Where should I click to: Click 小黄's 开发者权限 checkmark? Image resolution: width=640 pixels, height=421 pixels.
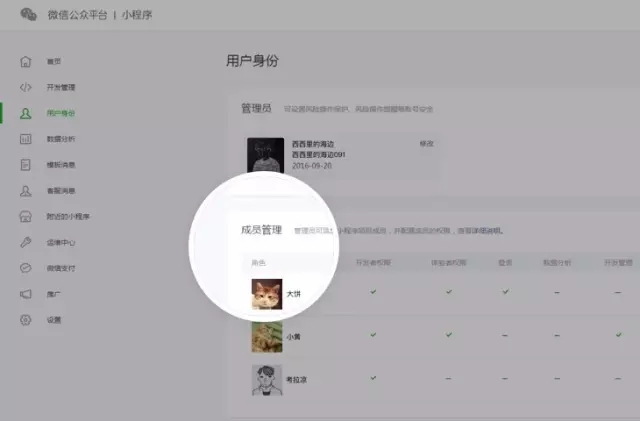[x=373, y=335]
